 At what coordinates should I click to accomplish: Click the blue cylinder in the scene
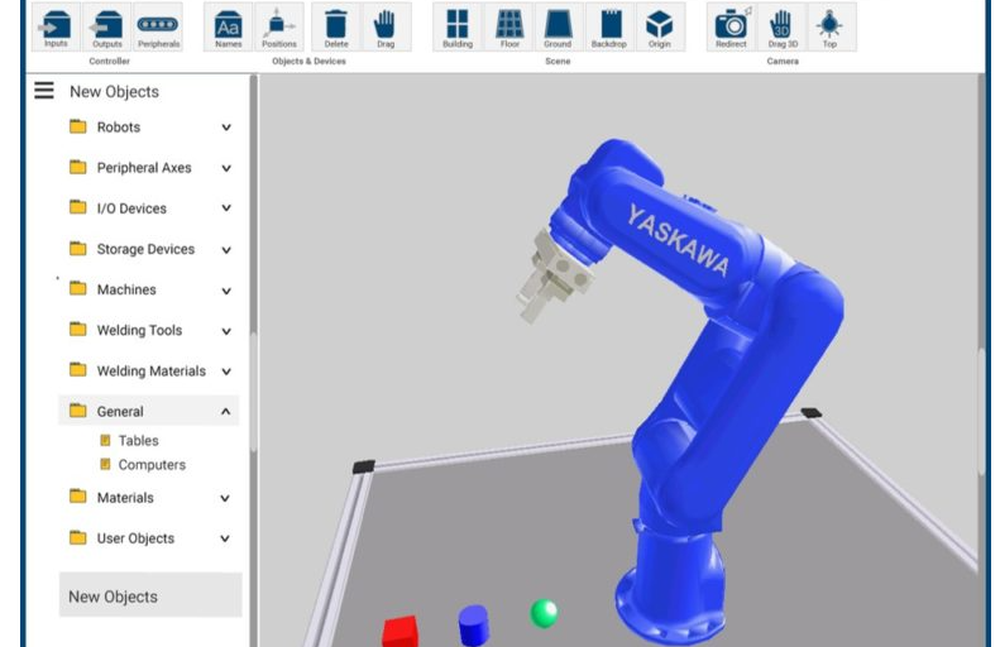(474, 625)
